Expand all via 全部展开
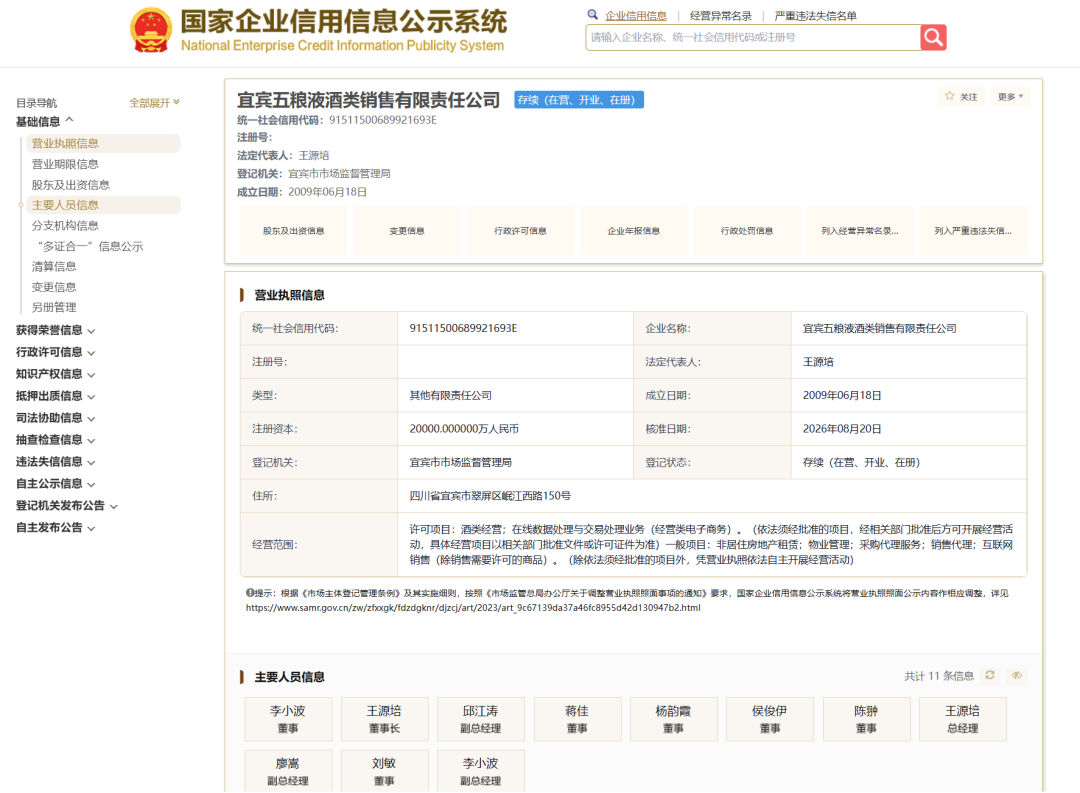 [x=154, y=103]
